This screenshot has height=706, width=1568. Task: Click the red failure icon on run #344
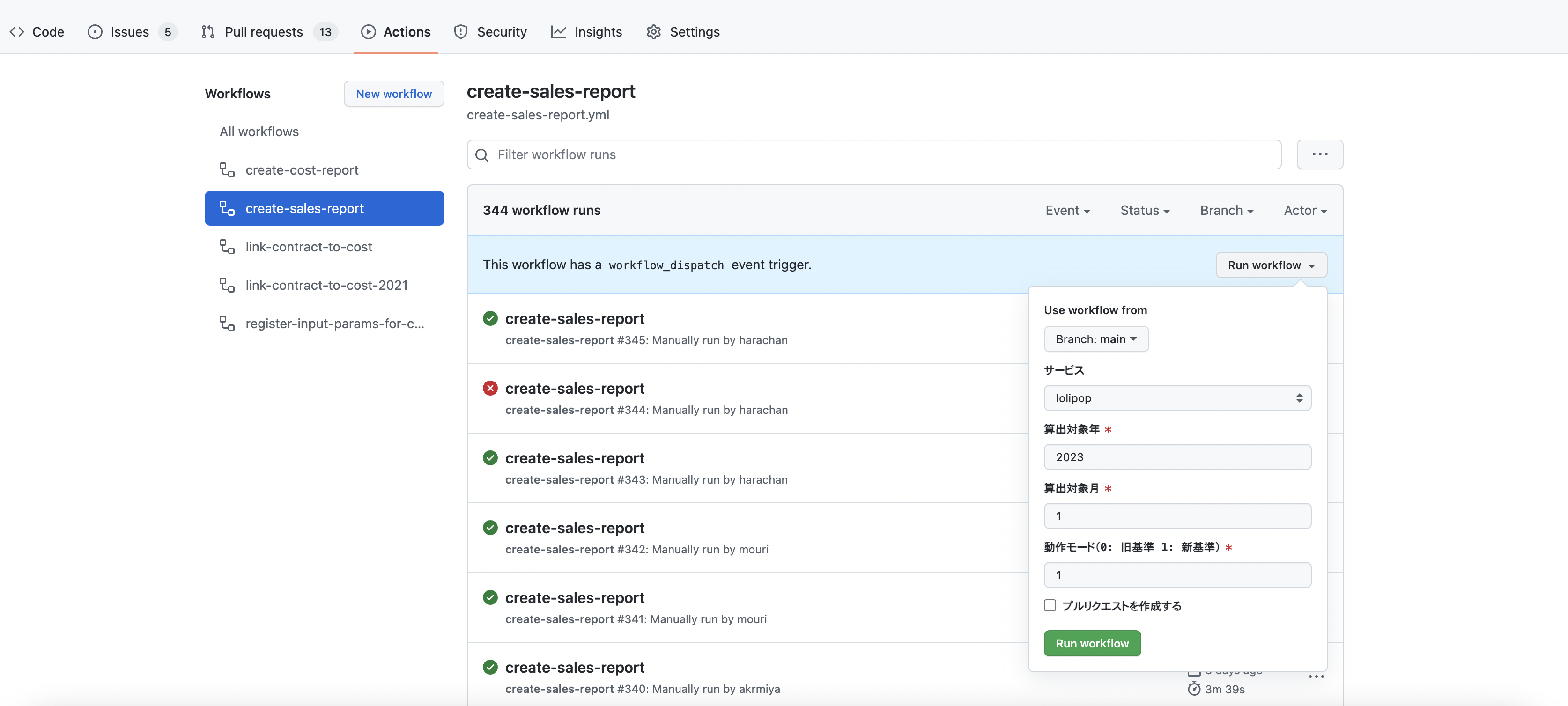(491, 388)
